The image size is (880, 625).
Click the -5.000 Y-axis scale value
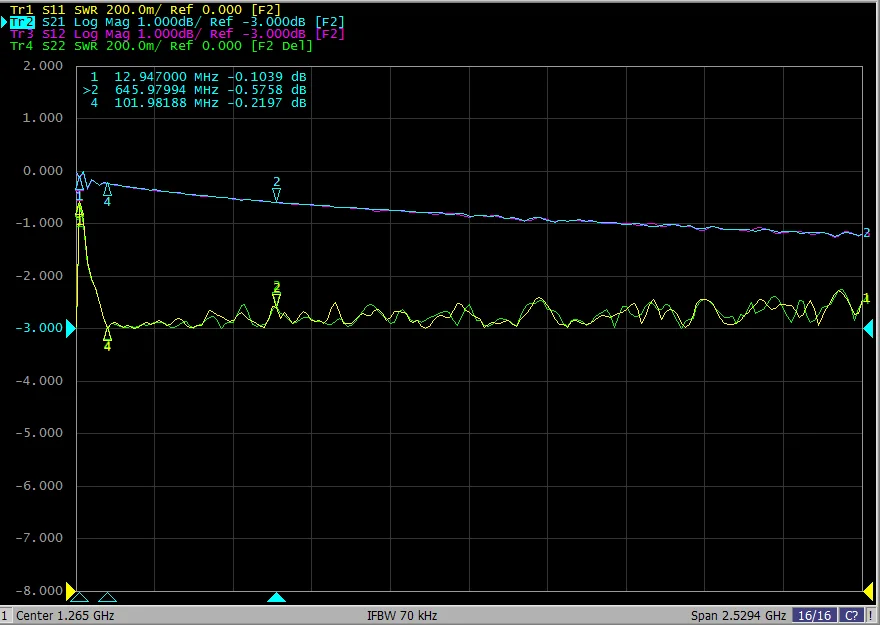pos(39,433)
